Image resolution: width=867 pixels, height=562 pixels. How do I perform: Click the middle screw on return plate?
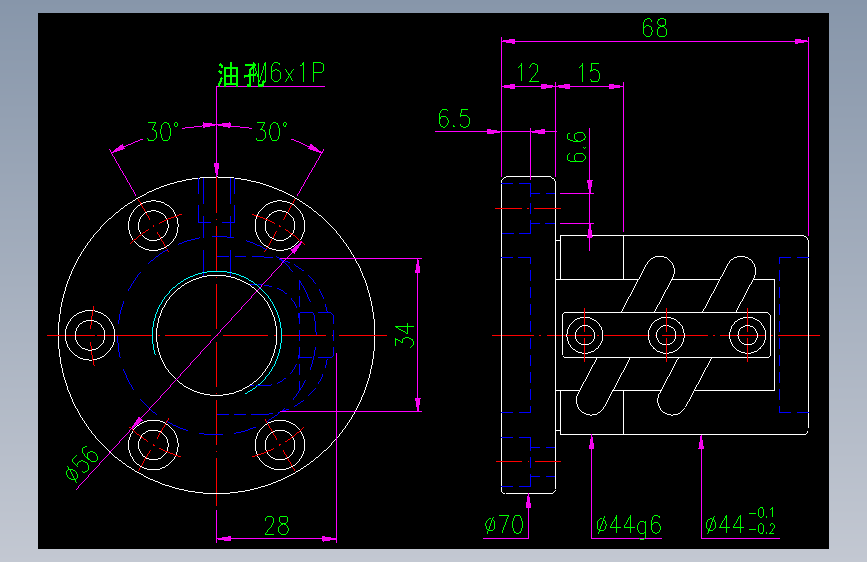666,335
